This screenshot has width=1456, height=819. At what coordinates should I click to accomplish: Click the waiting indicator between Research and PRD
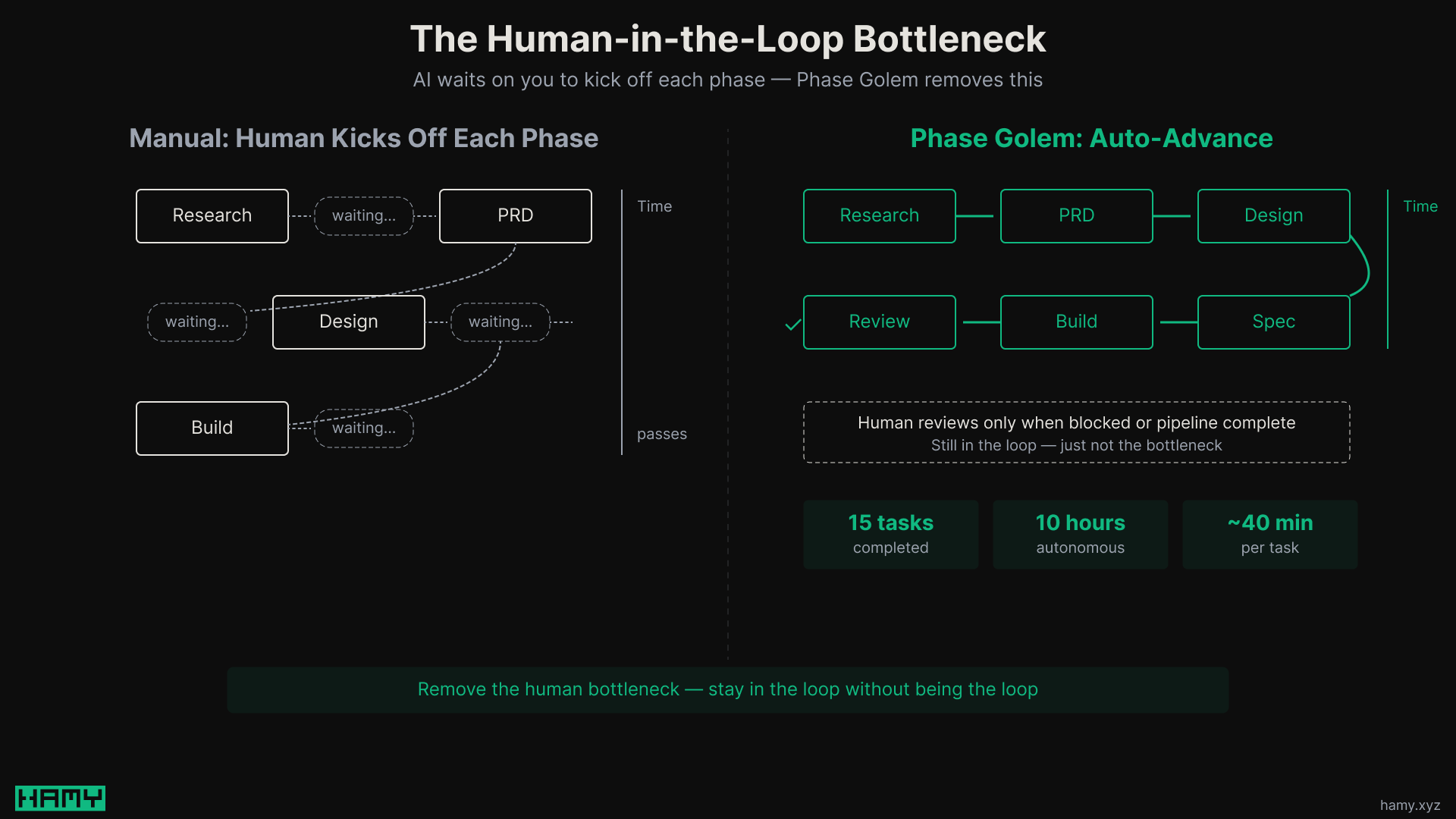[363, 215]
